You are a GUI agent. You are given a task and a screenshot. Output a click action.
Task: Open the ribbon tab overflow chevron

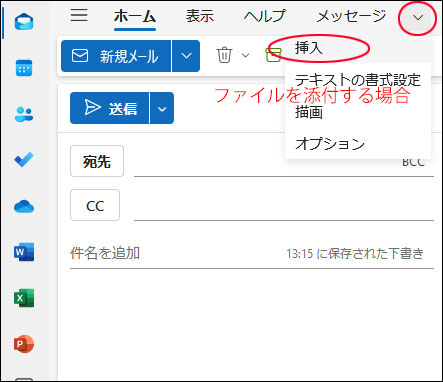click(418, 18)
